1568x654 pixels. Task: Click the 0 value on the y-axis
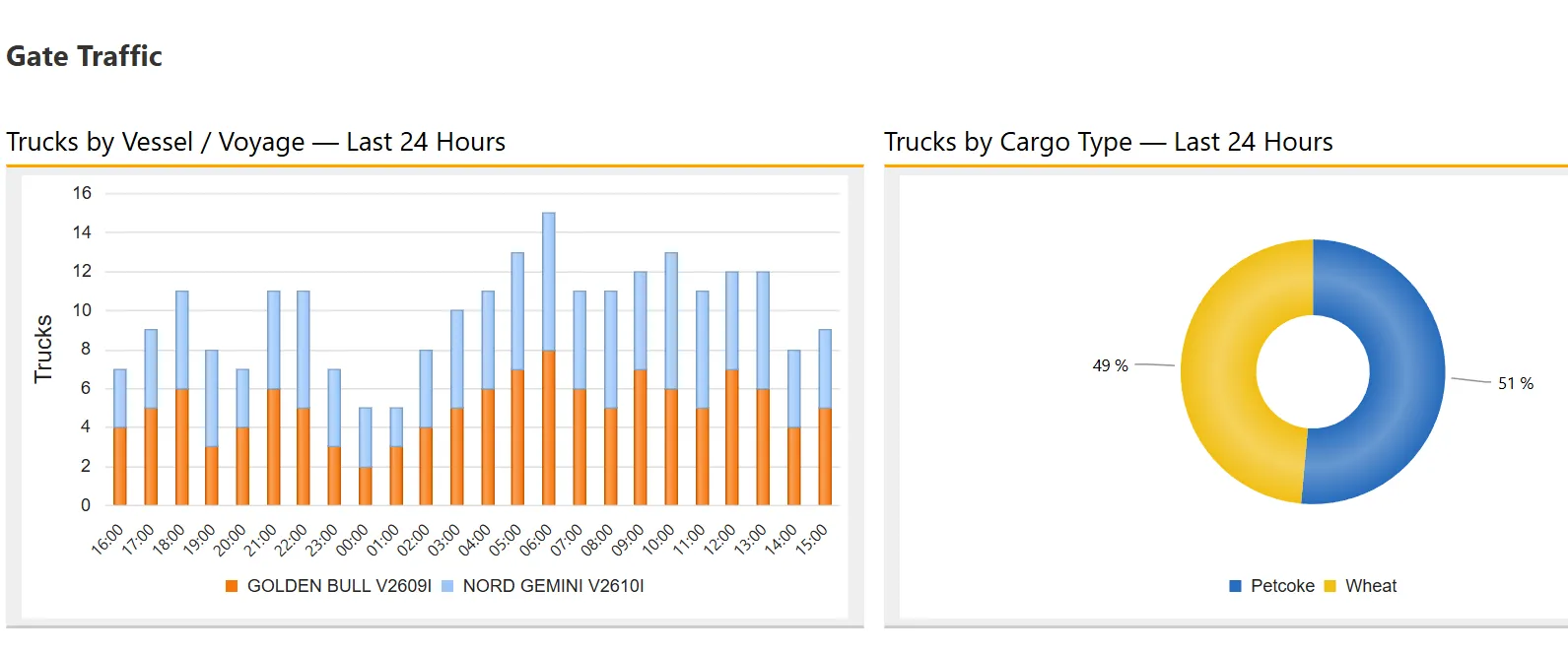pos(86,505)
